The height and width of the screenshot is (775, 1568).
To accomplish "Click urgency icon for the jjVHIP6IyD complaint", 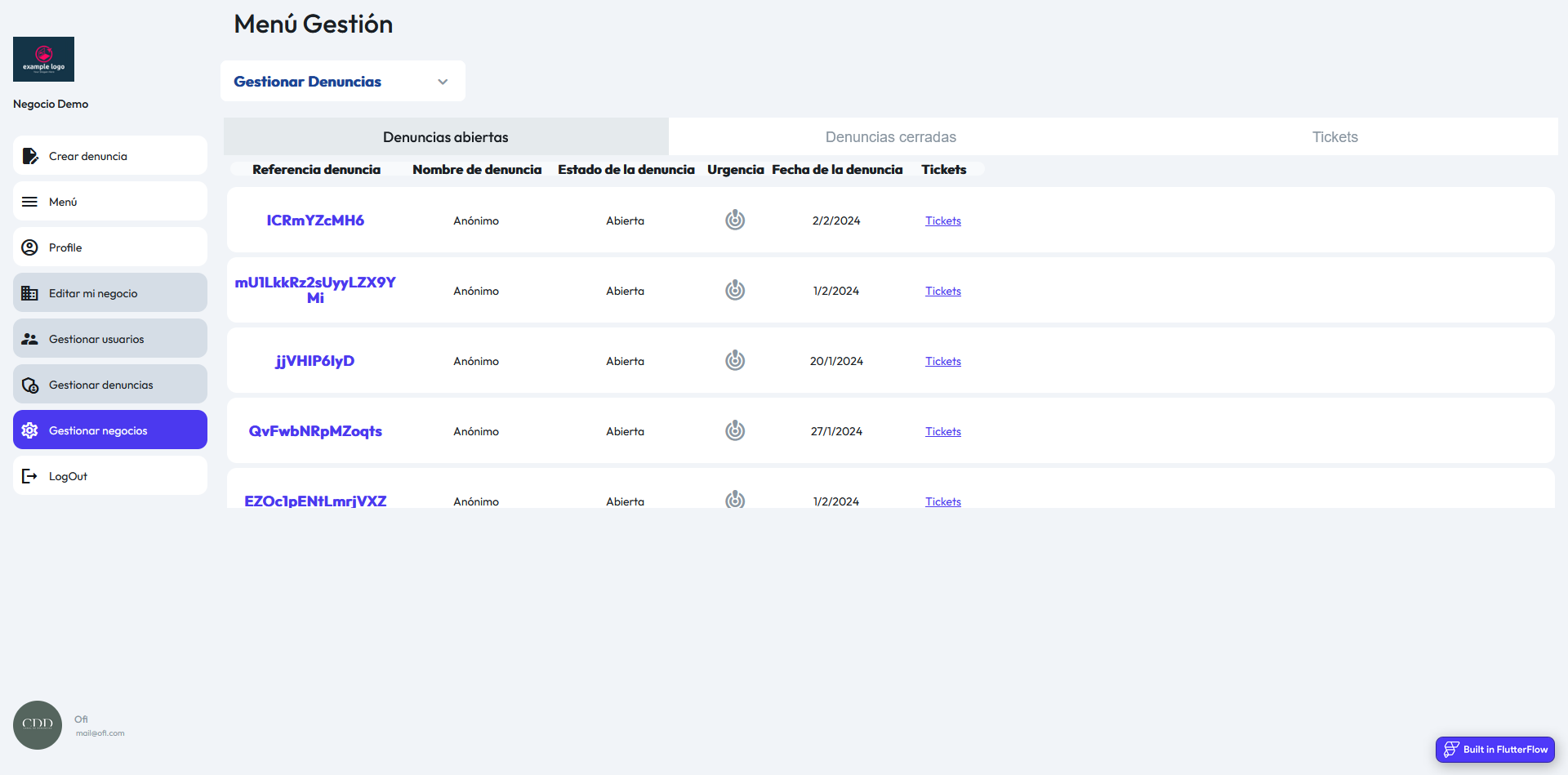I will tap(735, 360).
